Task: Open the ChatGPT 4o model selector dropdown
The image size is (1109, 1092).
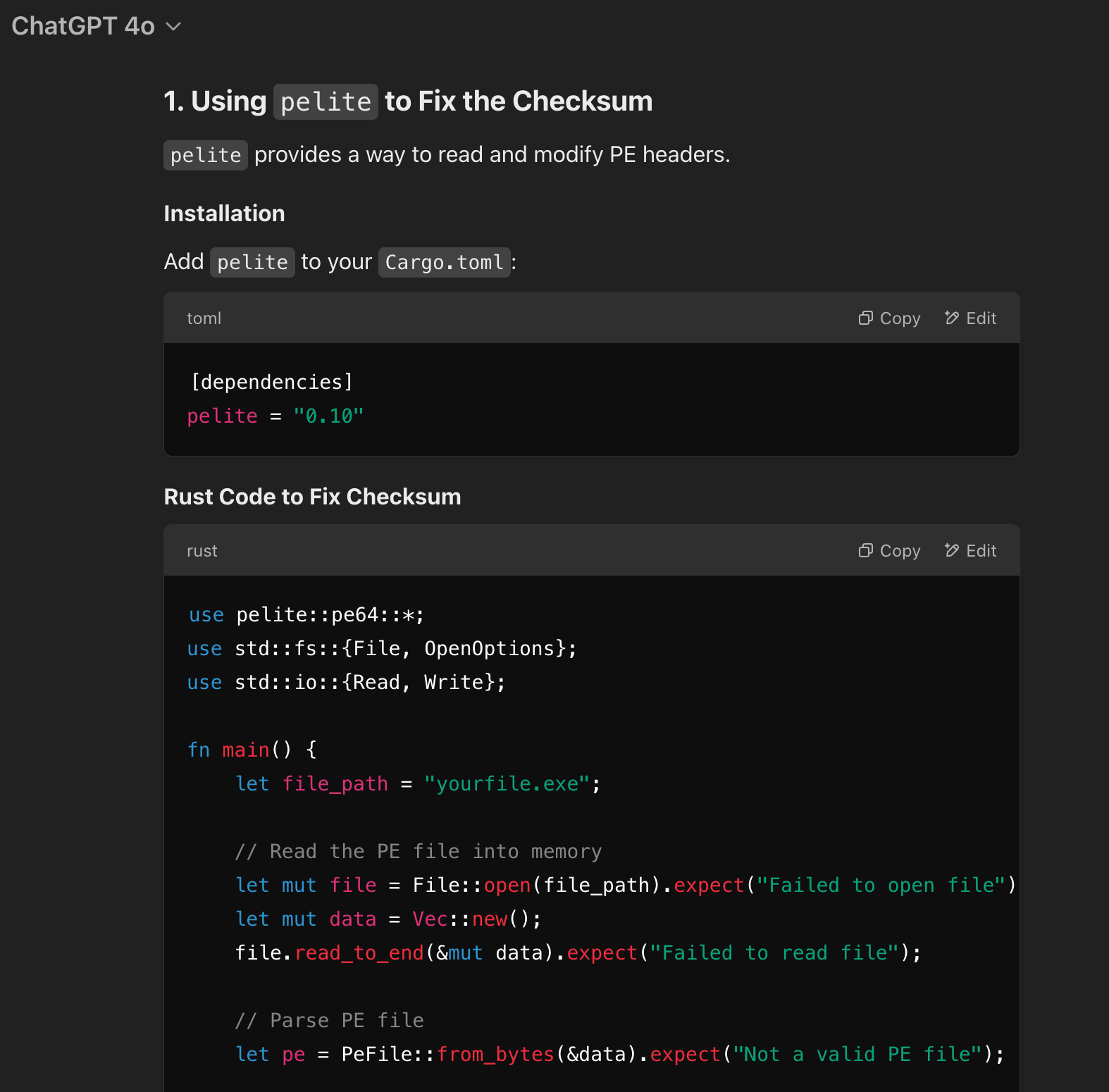Action: pyautogui.click(x=97, y=26)
